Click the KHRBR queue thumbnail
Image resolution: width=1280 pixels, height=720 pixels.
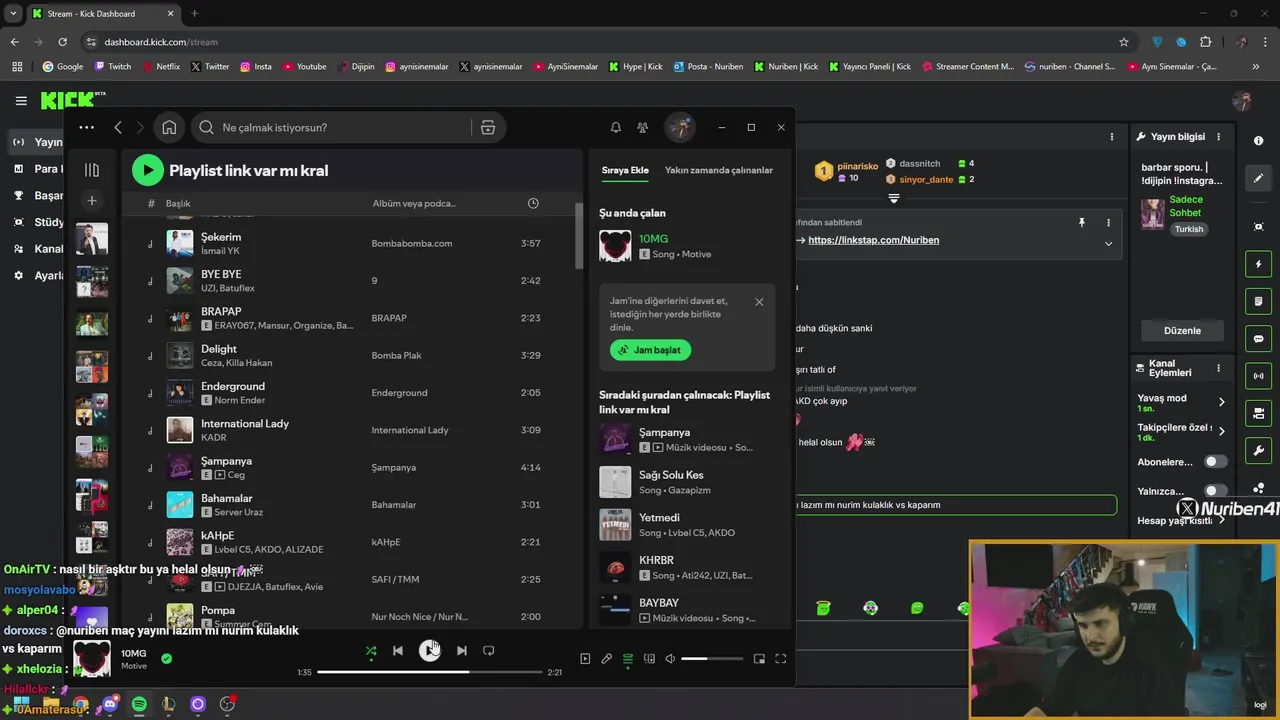pyautogui.click(x=615, y=567)
